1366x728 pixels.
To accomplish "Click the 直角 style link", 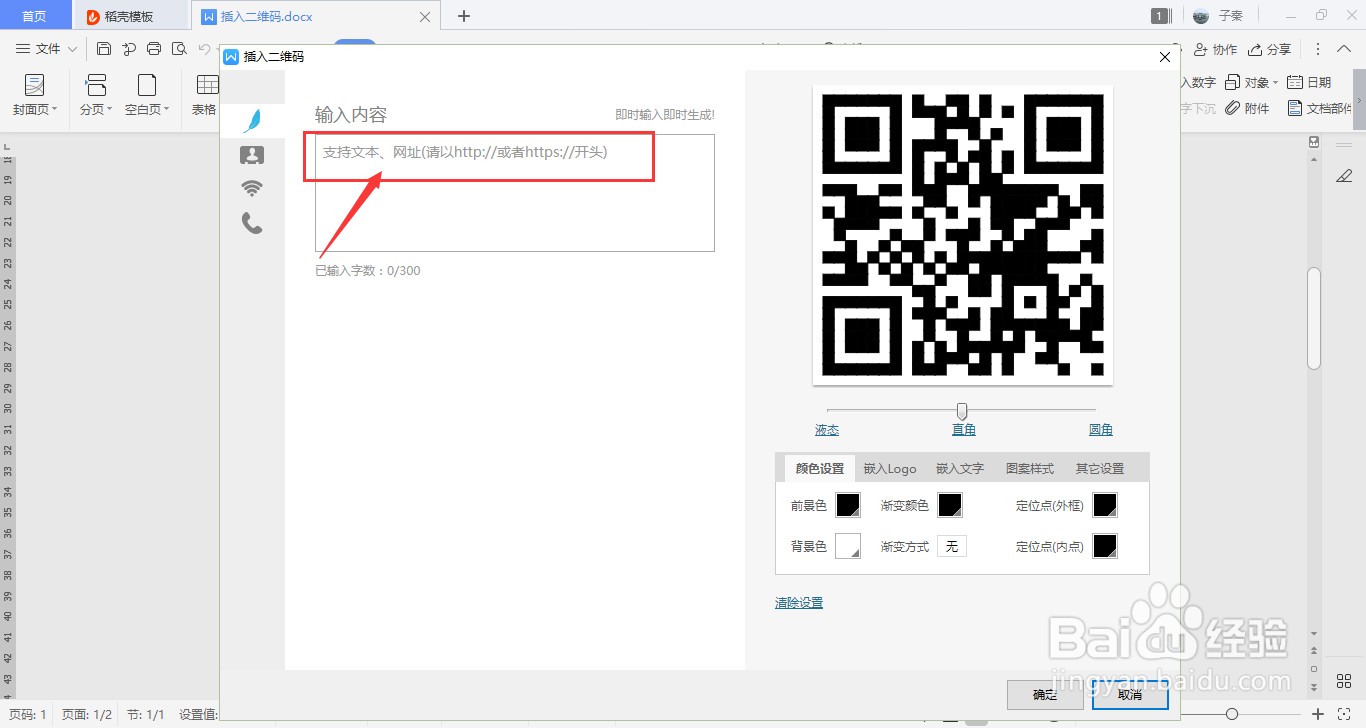I will click(x=964, y=430).
